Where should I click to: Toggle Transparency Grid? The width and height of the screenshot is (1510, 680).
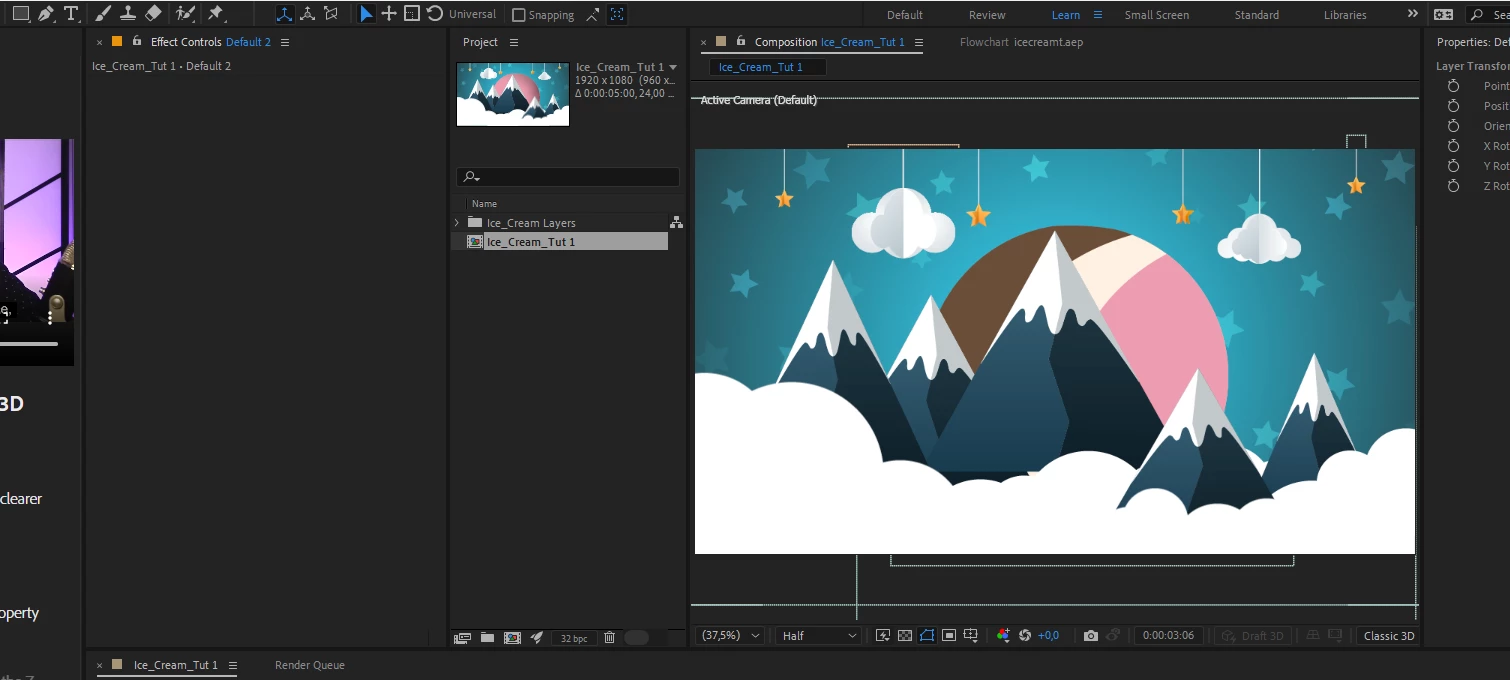tap(905, 636)
